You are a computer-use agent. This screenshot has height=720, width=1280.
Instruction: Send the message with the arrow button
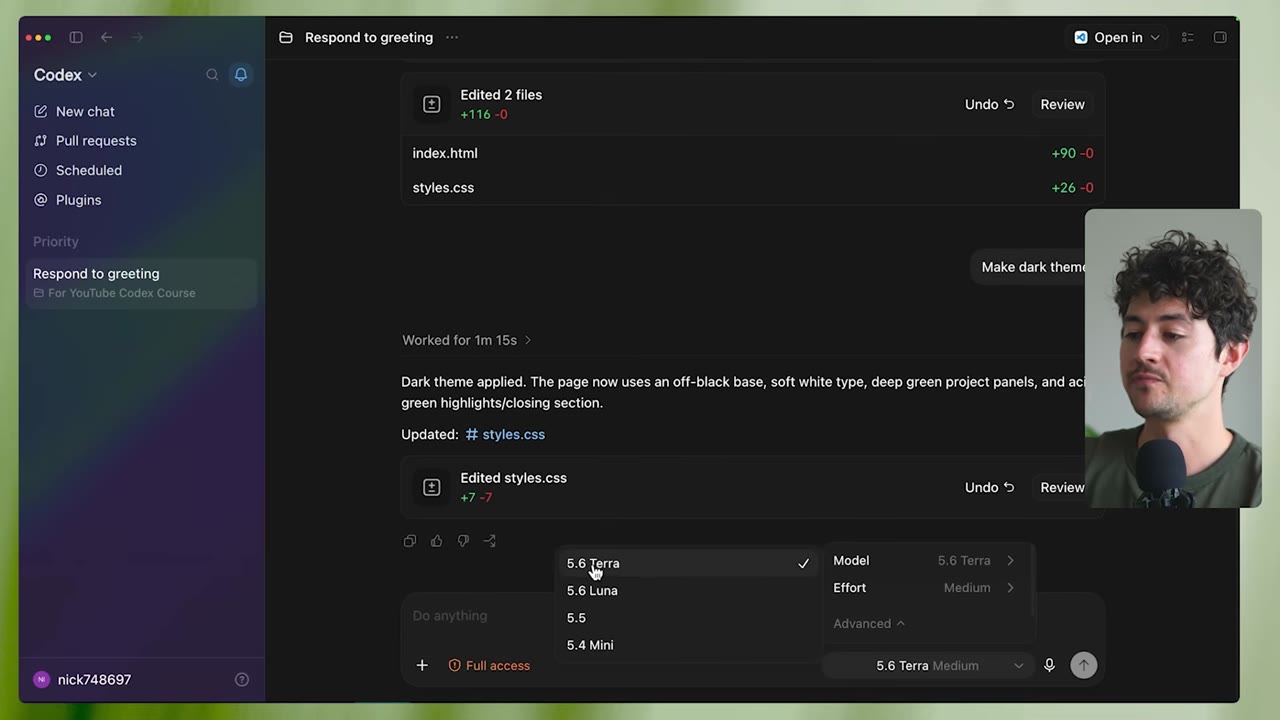point(1083,666)
